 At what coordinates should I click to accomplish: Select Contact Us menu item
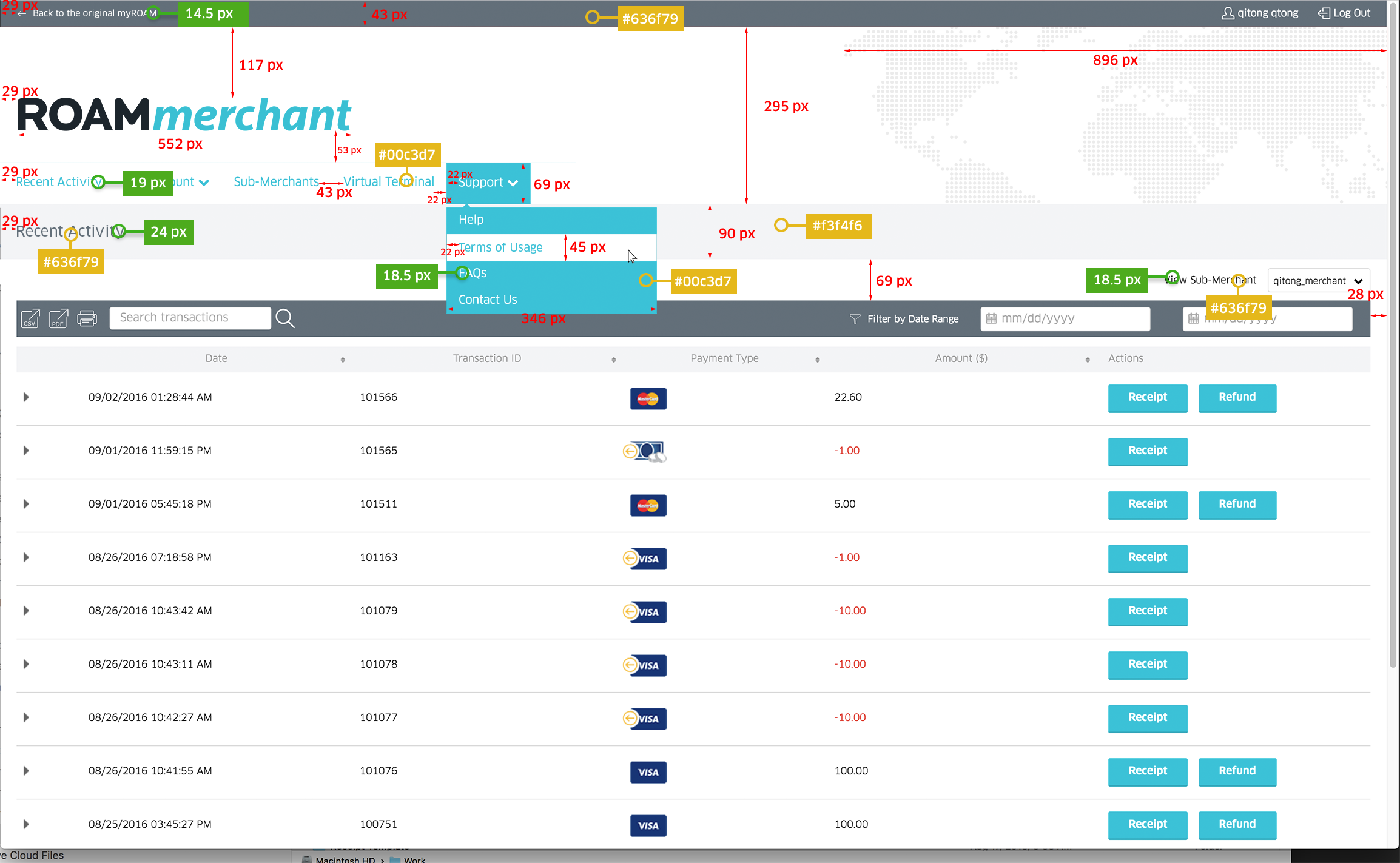coord(551,300)
